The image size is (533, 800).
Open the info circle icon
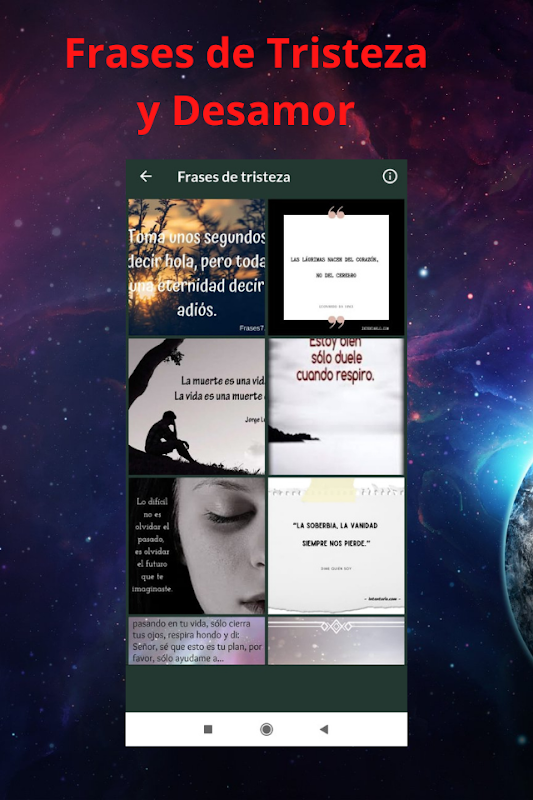coord(390,177)
